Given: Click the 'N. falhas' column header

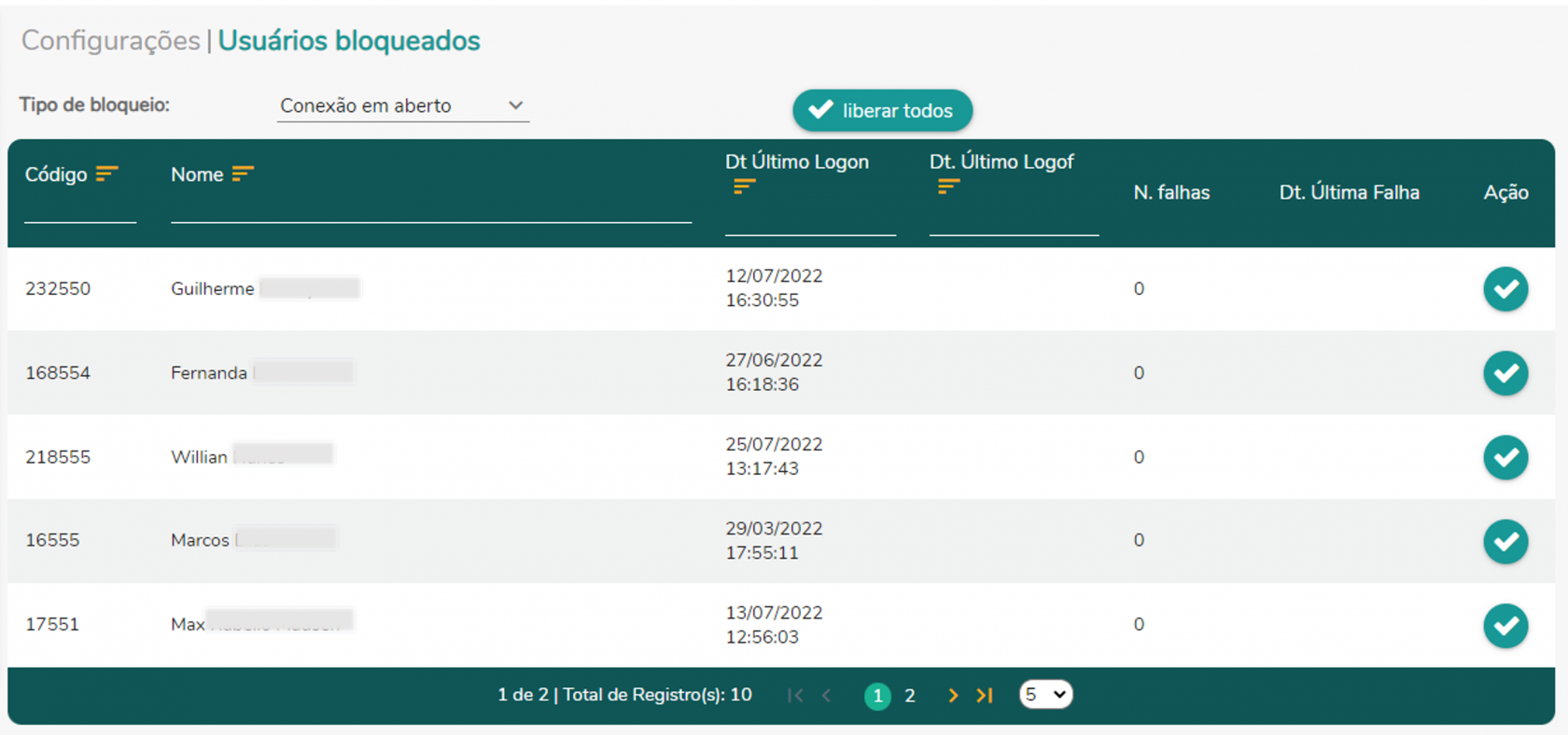Looking at the screenshot, I should point(1171,192).
